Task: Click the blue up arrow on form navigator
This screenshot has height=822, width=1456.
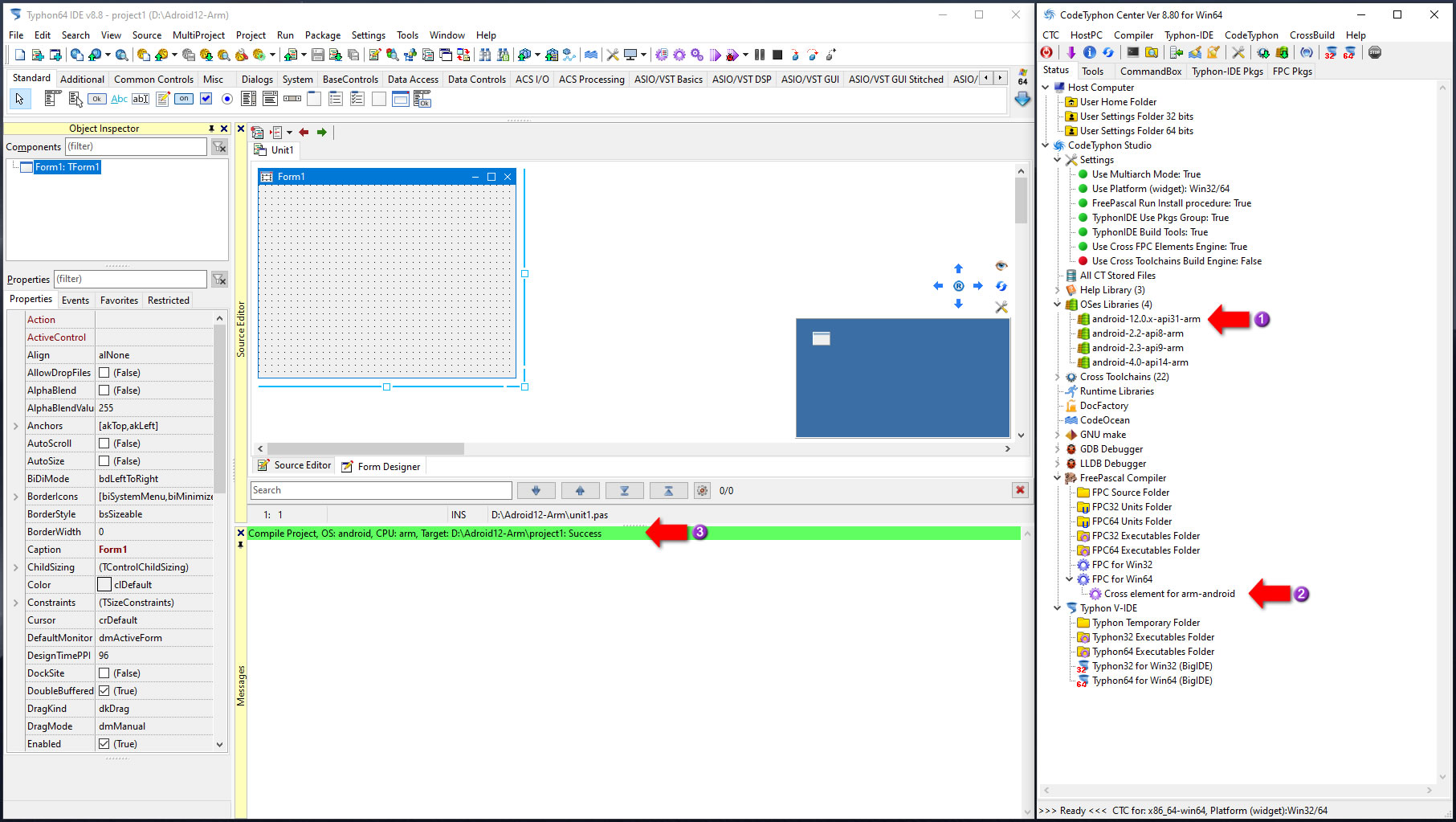Action: click(958, 268)
